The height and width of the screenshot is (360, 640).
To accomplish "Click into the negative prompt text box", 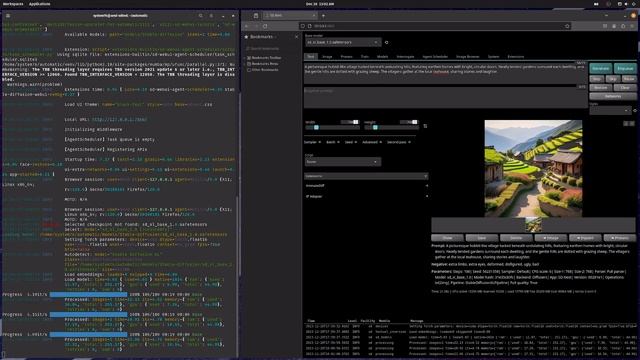I will (445, 97).
